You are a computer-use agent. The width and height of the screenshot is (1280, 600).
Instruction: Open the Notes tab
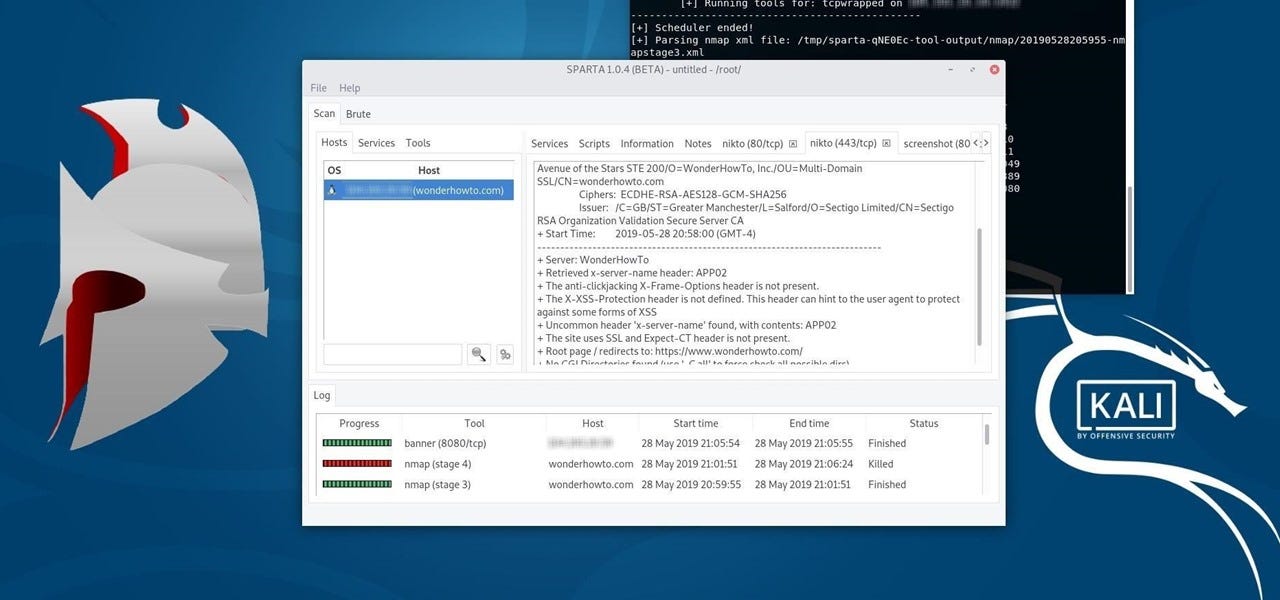click(x=698, y=144)
